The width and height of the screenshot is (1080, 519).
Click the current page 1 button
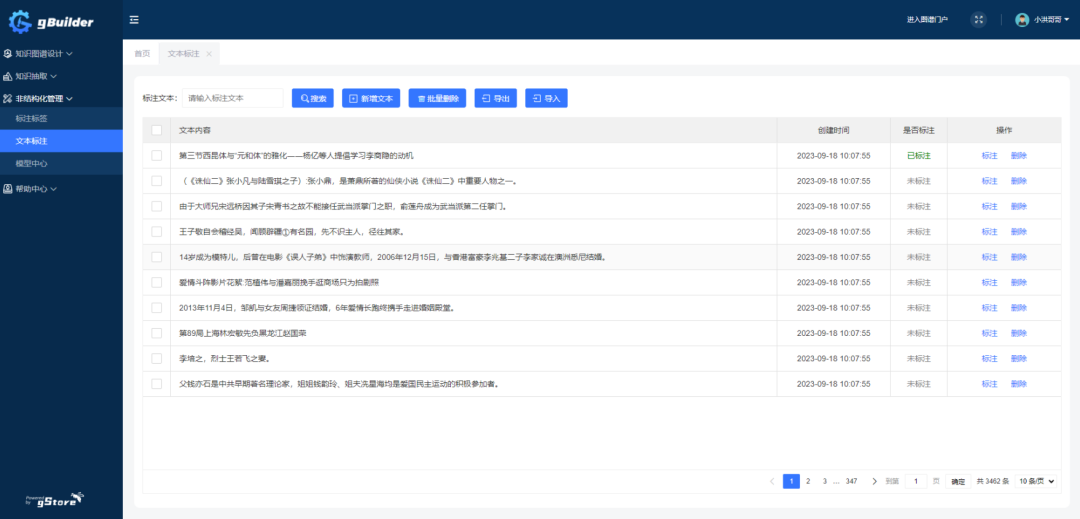click(791, 482)
